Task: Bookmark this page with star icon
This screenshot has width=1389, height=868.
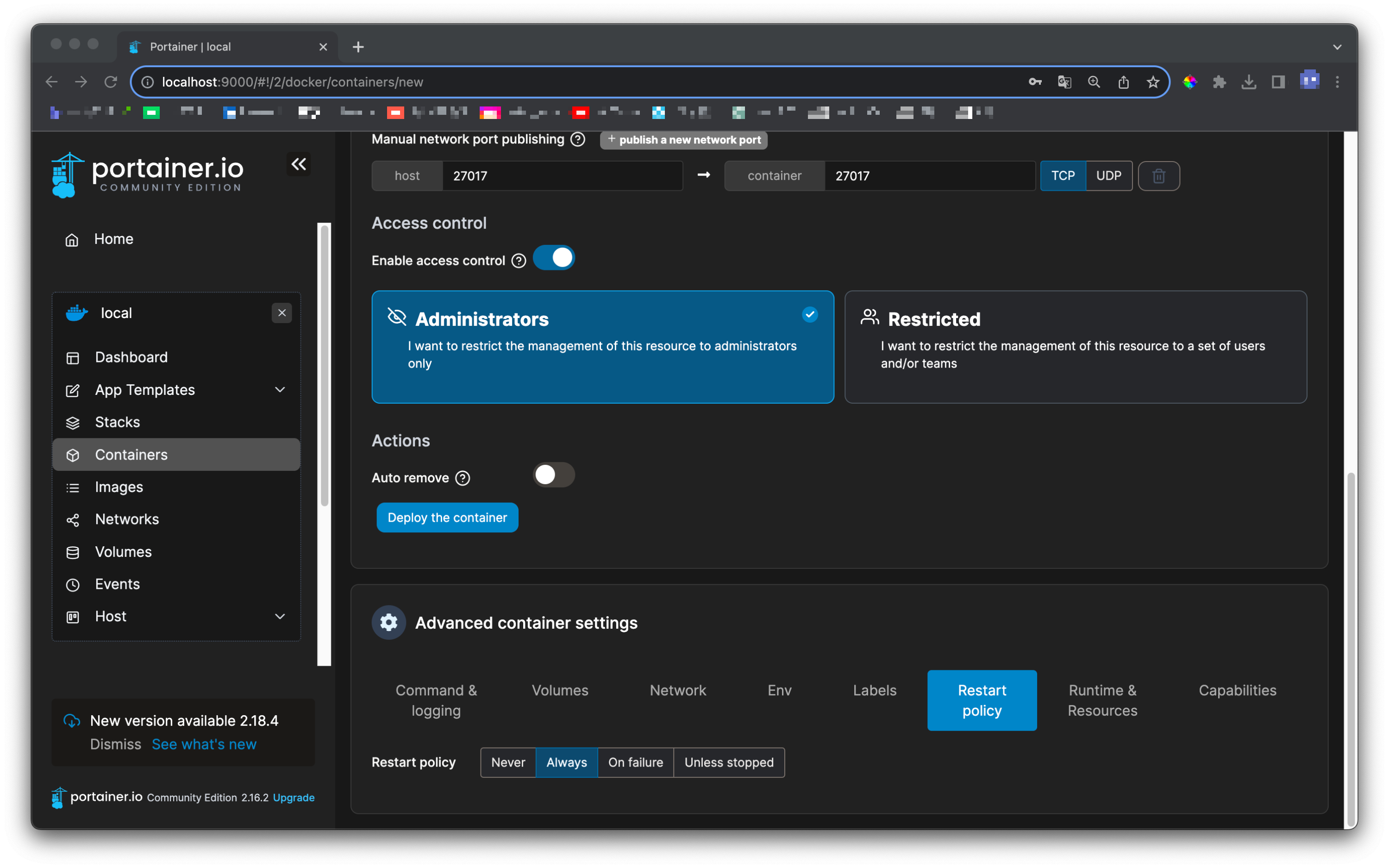Action: (x=1152, y=82)
